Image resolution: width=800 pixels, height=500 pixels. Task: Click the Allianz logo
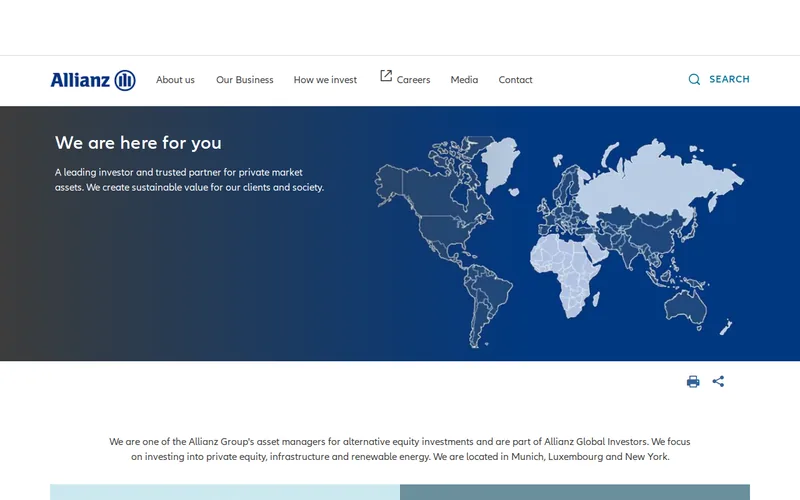[x=93, y=80]
